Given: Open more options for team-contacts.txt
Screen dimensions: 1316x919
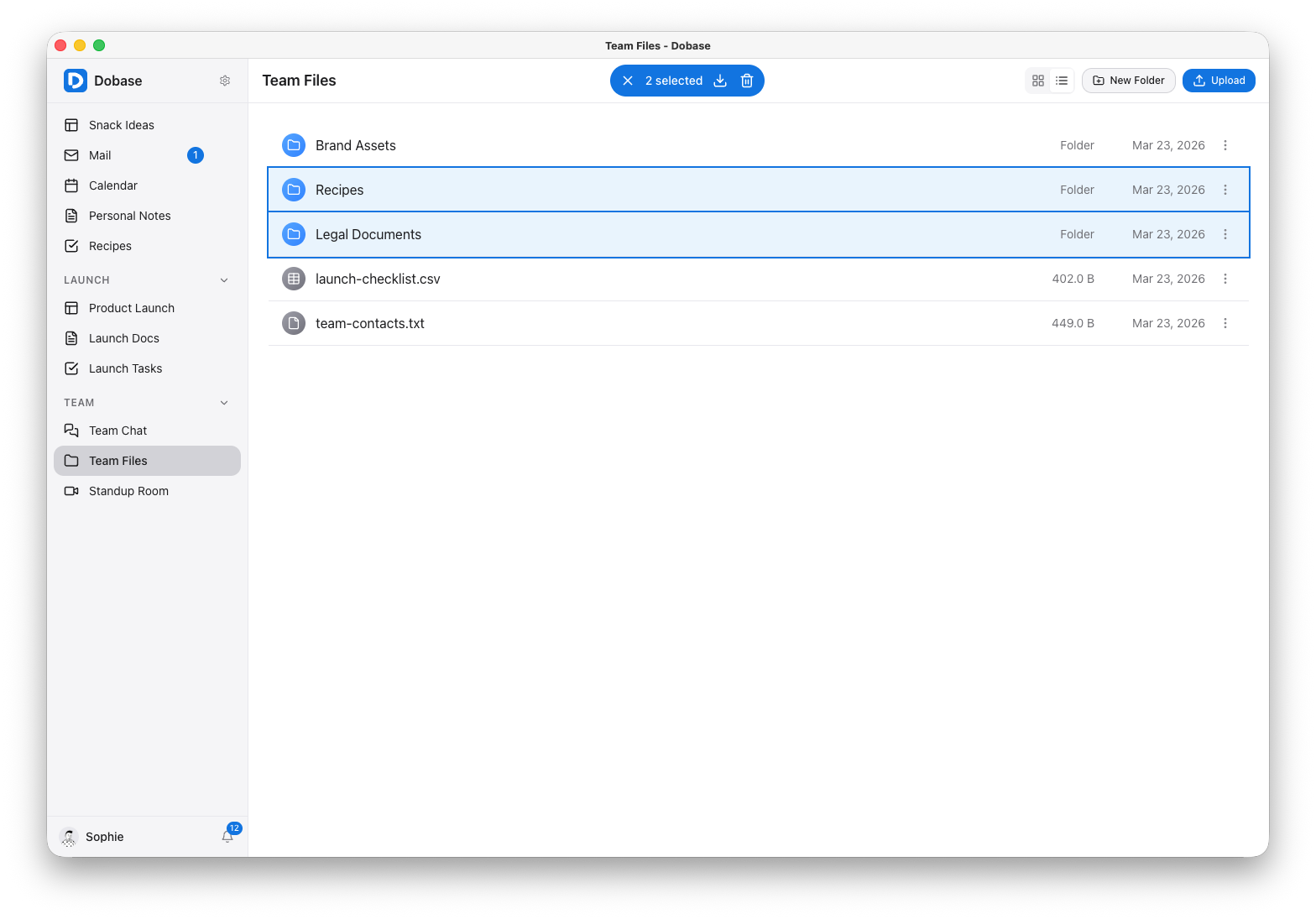Looking at the screenshot, I should pos(1225,323).
